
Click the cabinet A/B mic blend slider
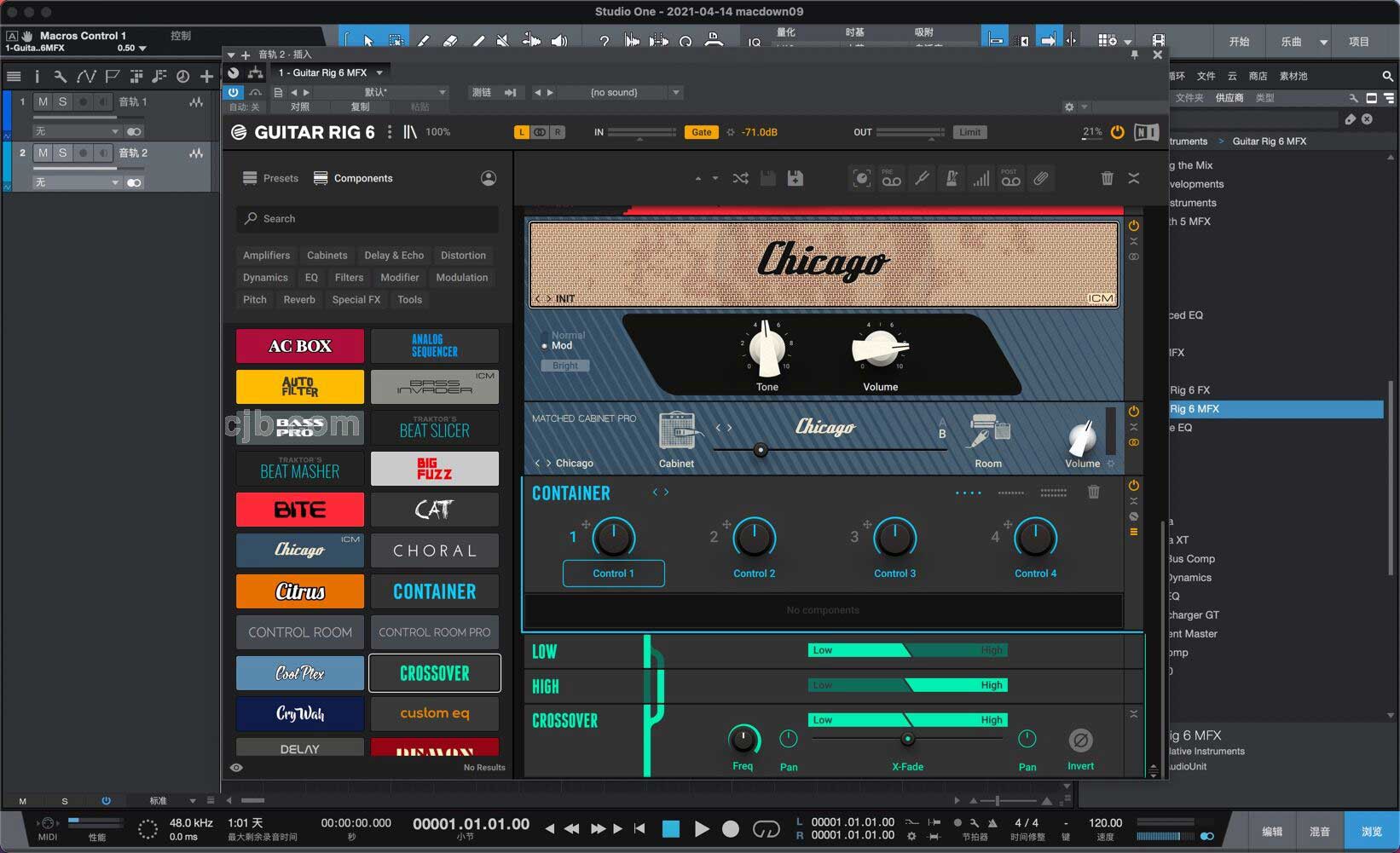[x=830, y=450]
